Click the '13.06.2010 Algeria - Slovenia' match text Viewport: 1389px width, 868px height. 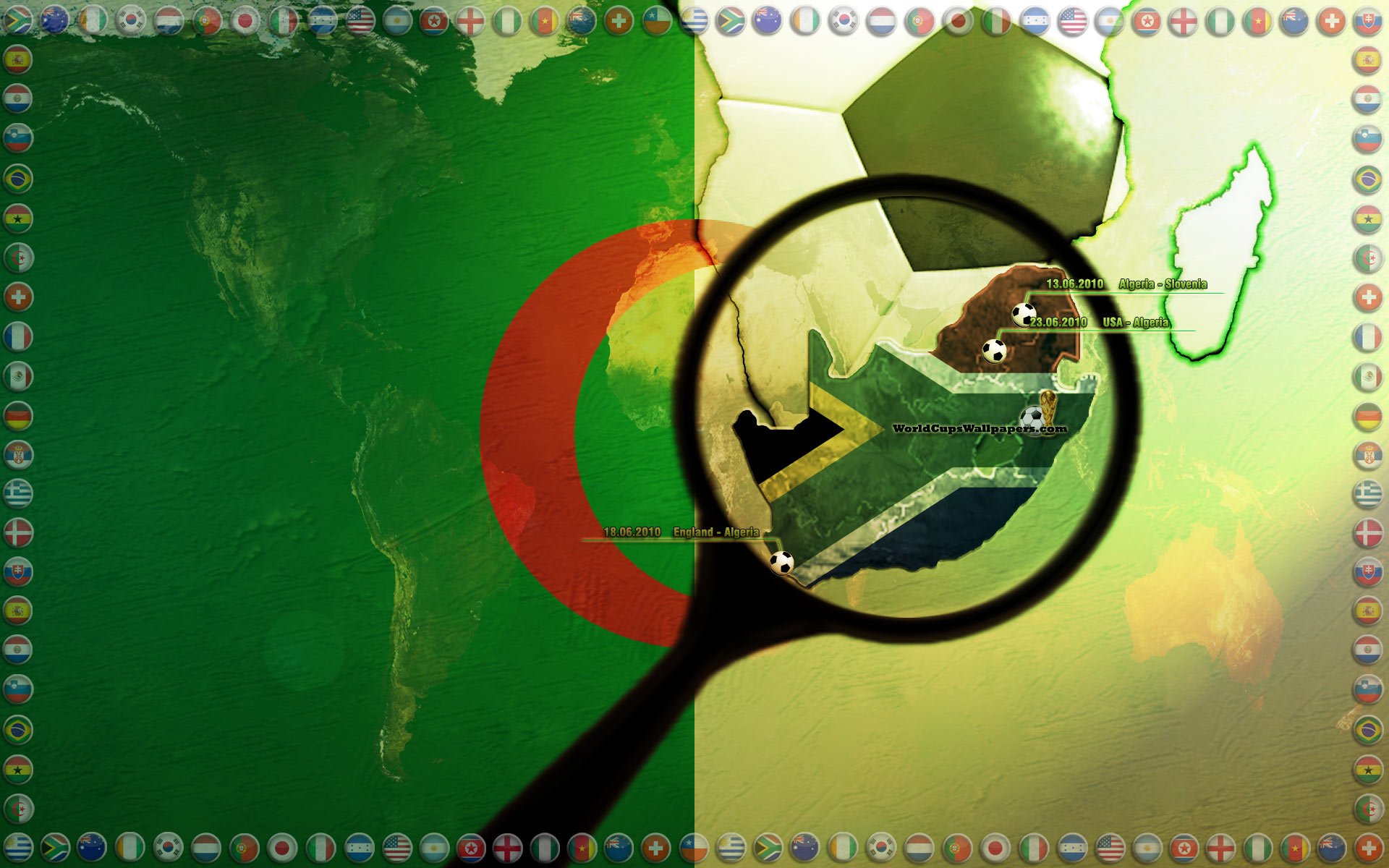(x=1126, y=284)
